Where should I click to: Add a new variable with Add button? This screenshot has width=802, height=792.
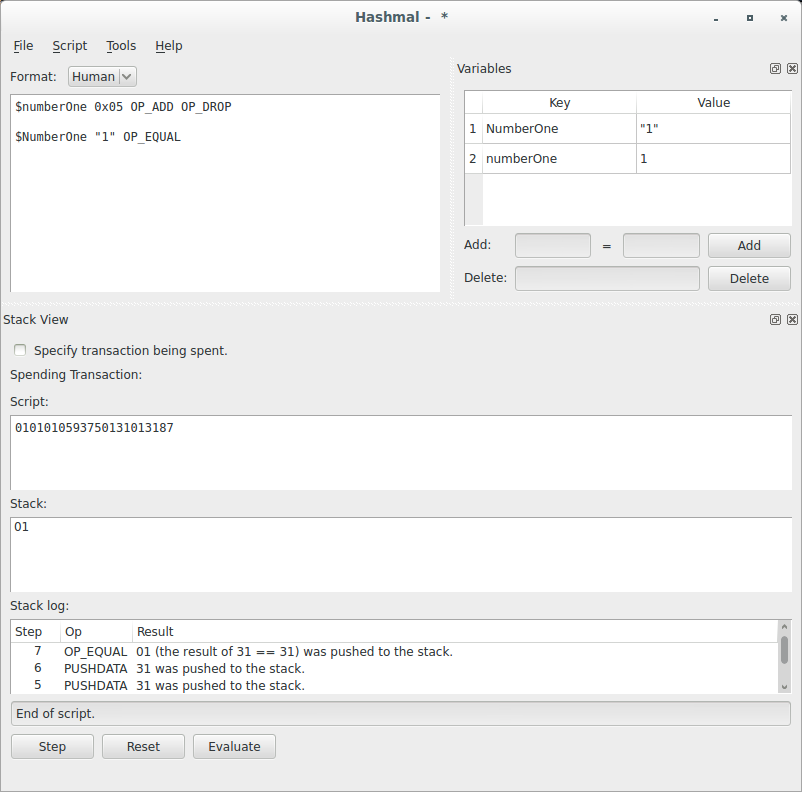(748, 245)
